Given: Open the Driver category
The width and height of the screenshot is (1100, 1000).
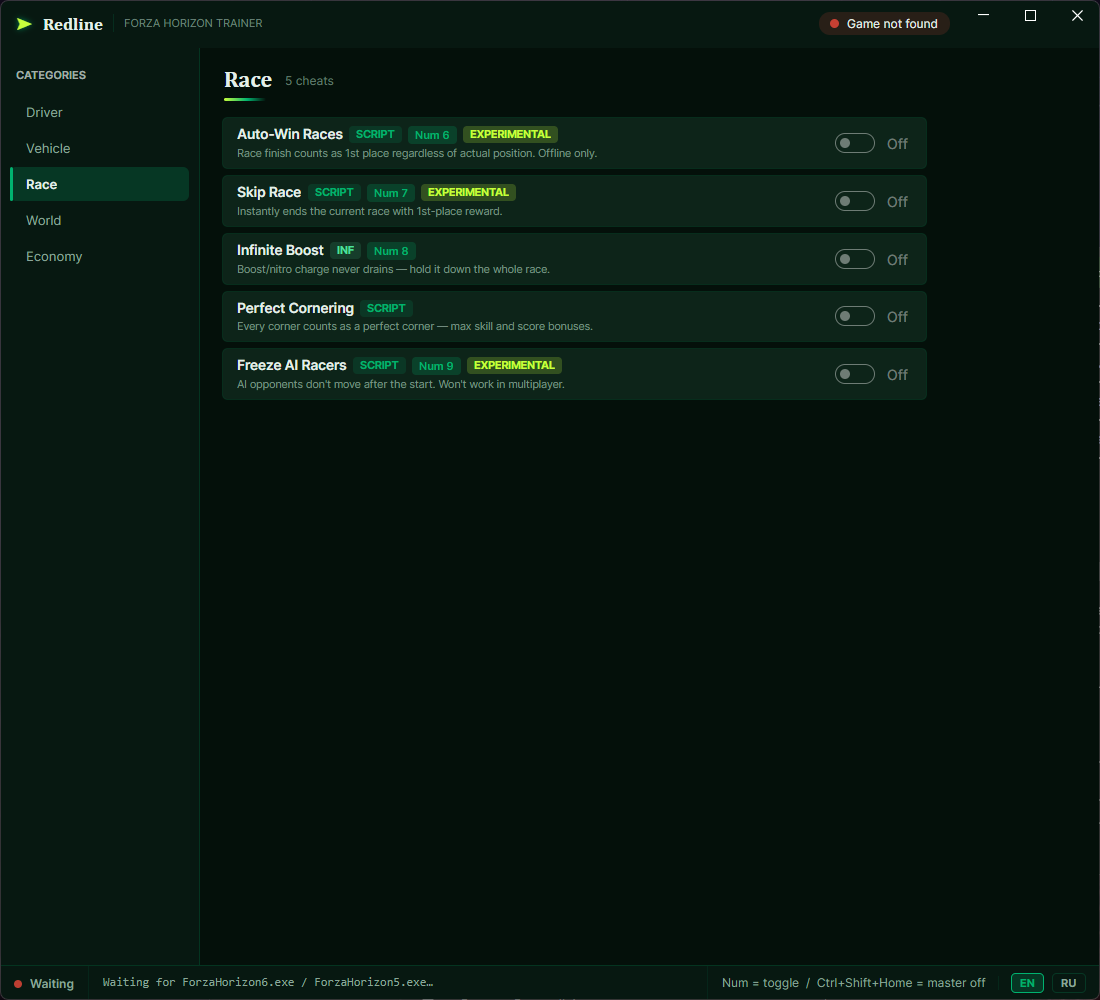Looking at the screenshot, I should tap(100, 112).
